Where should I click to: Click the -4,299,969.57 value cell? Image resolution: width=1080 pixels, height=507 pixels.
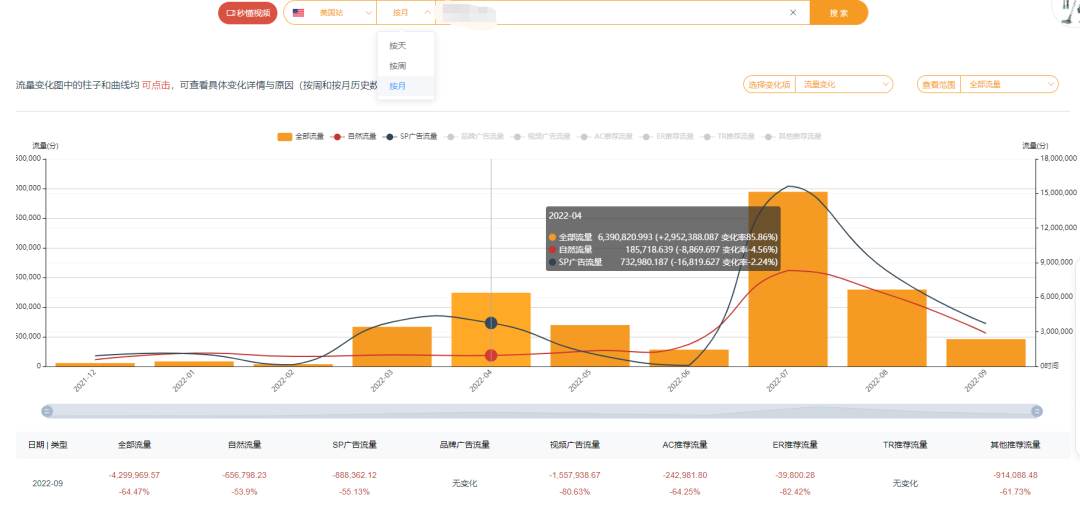[134, 475]
